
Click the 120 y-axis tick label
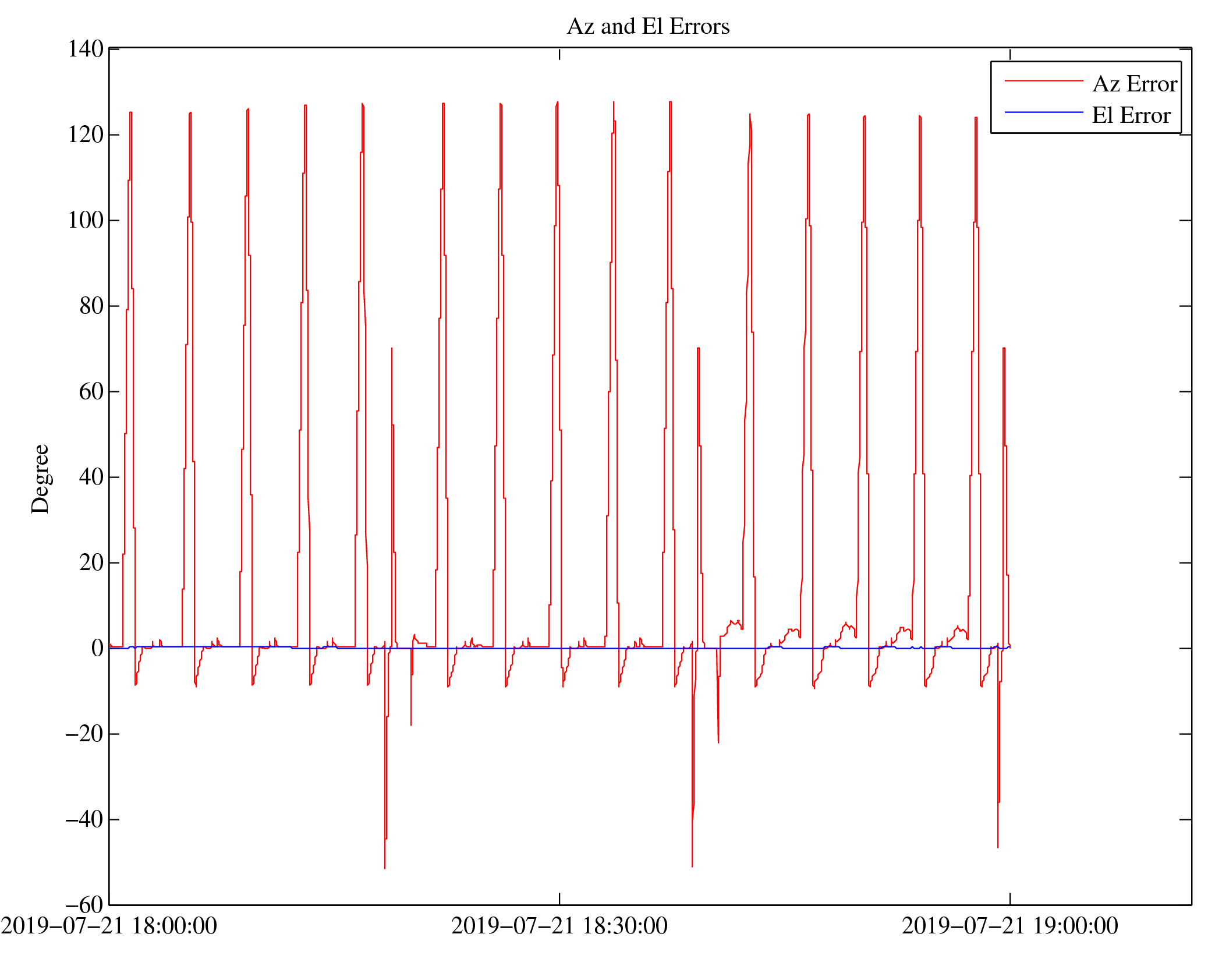[x=85, y=135]
